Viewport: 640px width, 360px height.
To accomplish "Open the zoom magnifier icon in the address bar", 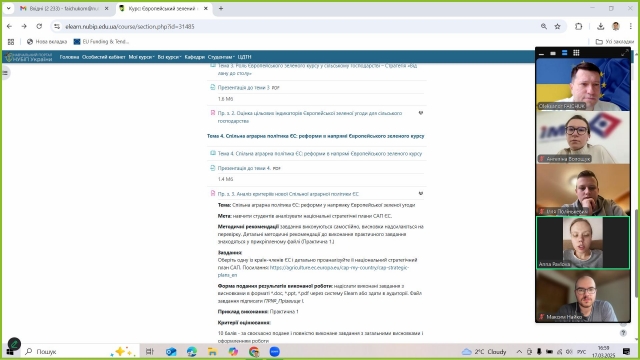I will [x=544, y=27].
